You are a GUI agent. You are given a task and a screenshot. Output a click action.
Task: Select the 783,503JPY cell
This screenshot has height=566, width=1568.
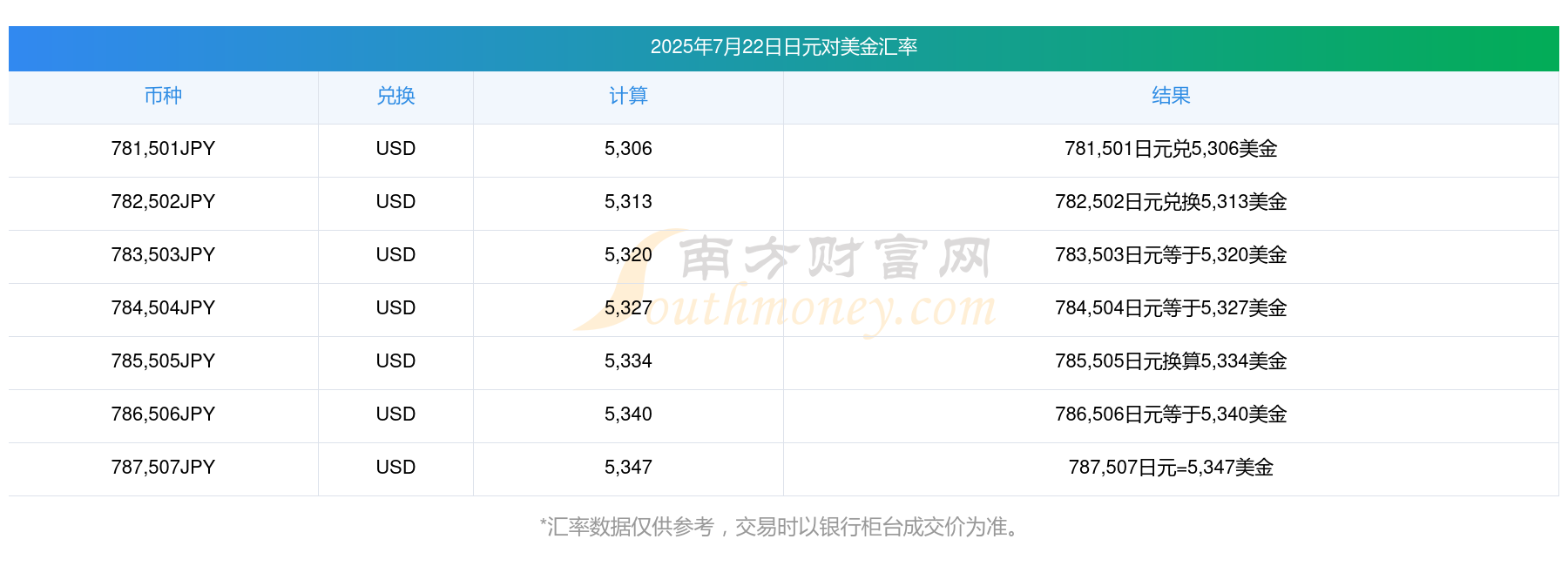(x=163, y=255)
